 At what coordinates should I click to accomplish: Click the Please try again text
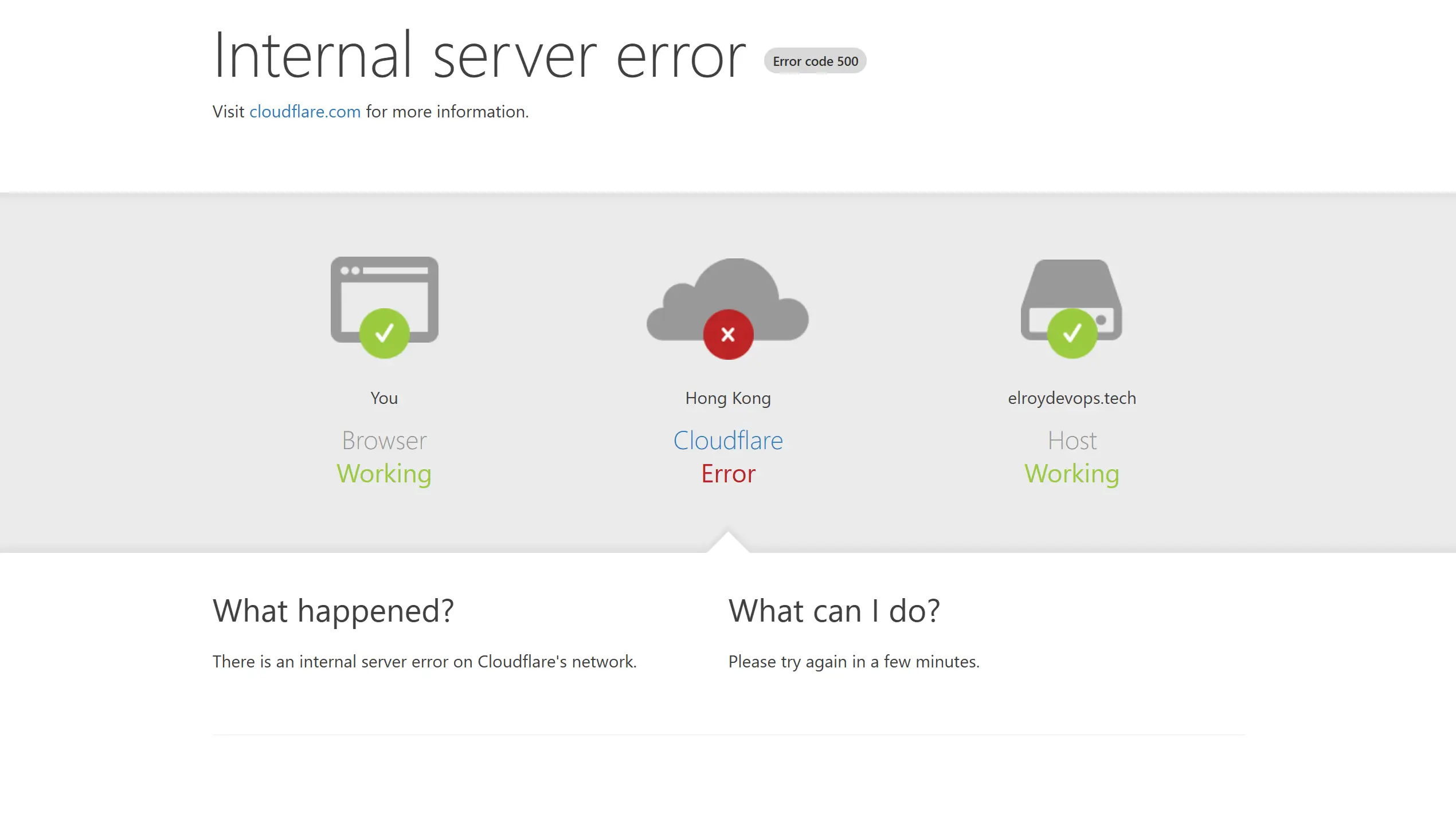[854, 662]
